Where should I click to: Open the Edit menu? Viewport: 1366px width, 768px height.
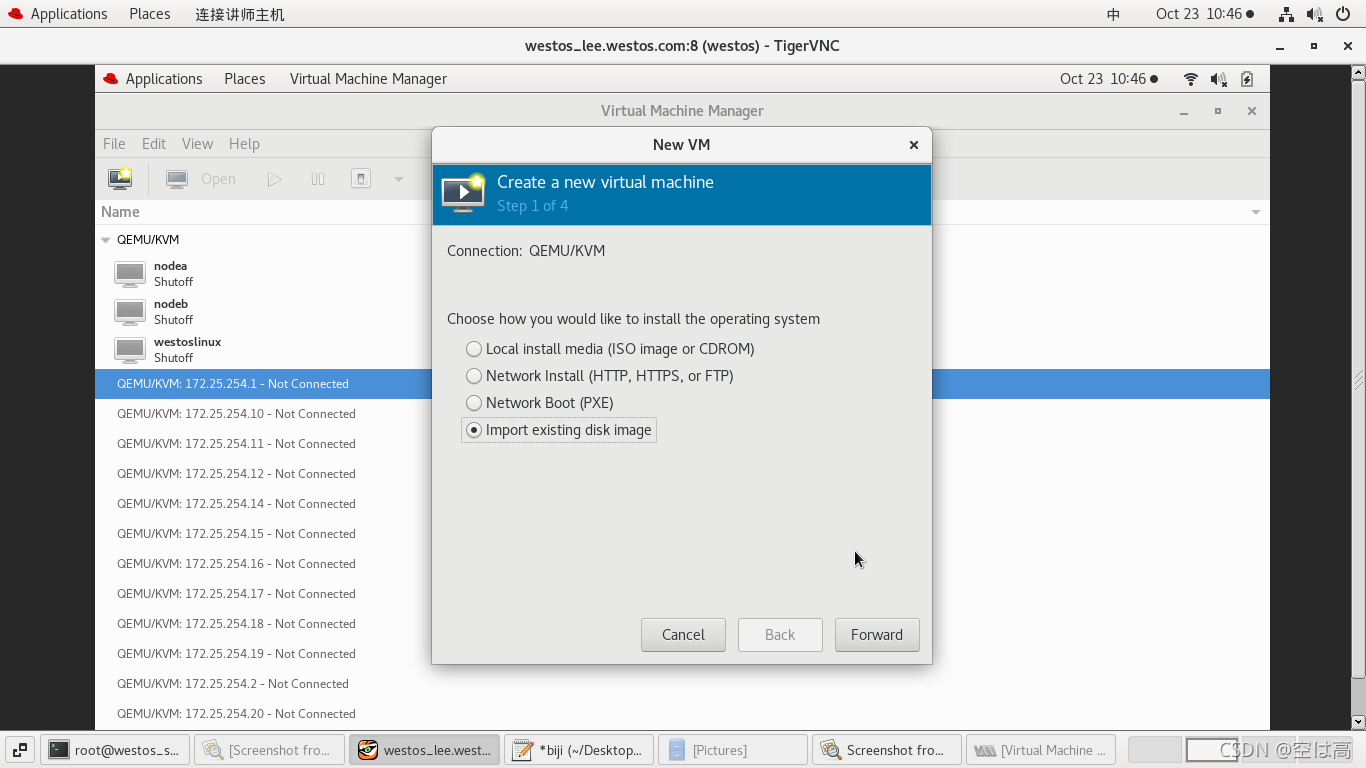154,144
